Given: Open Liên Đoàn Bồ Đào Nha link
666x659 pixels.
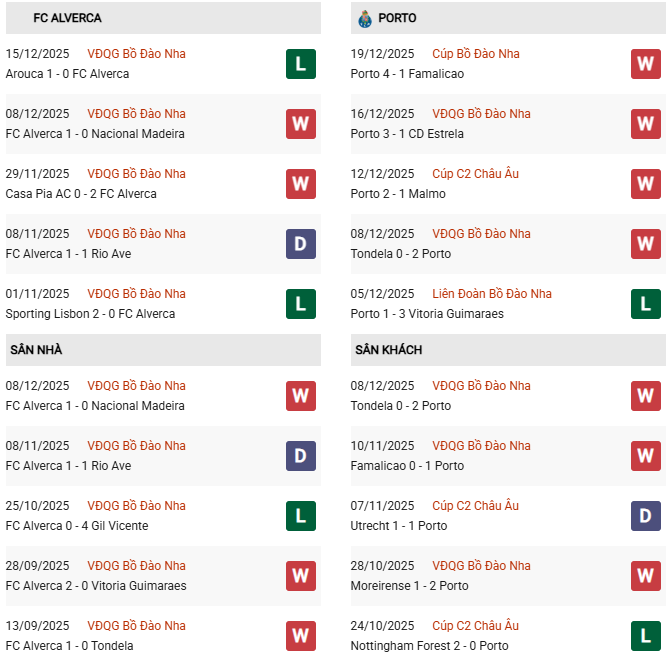Looking at the screenshot, I should [x=492, y=294].
